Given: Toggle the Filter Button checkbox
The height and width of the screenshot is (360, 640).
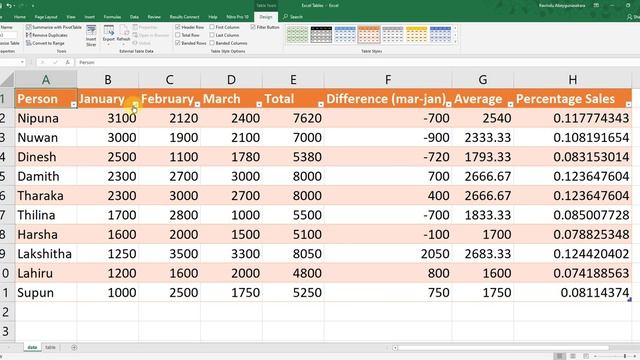Looking at the screenshot, I should 253,27.
